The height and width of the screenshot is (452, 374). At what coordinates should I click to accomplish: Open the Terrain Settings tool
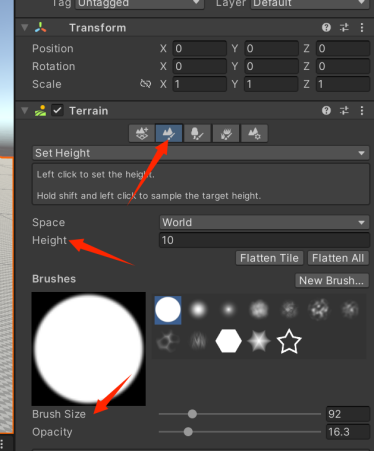coord(254,133)
